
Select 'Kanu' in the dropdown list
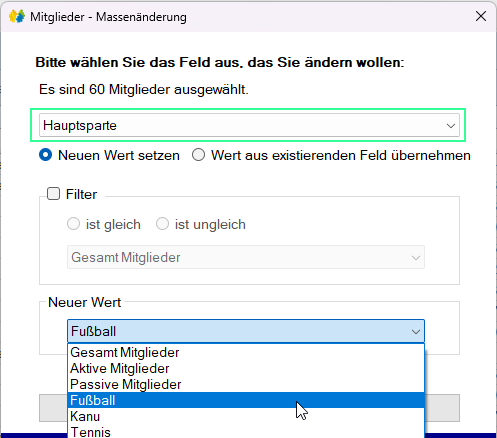click(246, 416)
